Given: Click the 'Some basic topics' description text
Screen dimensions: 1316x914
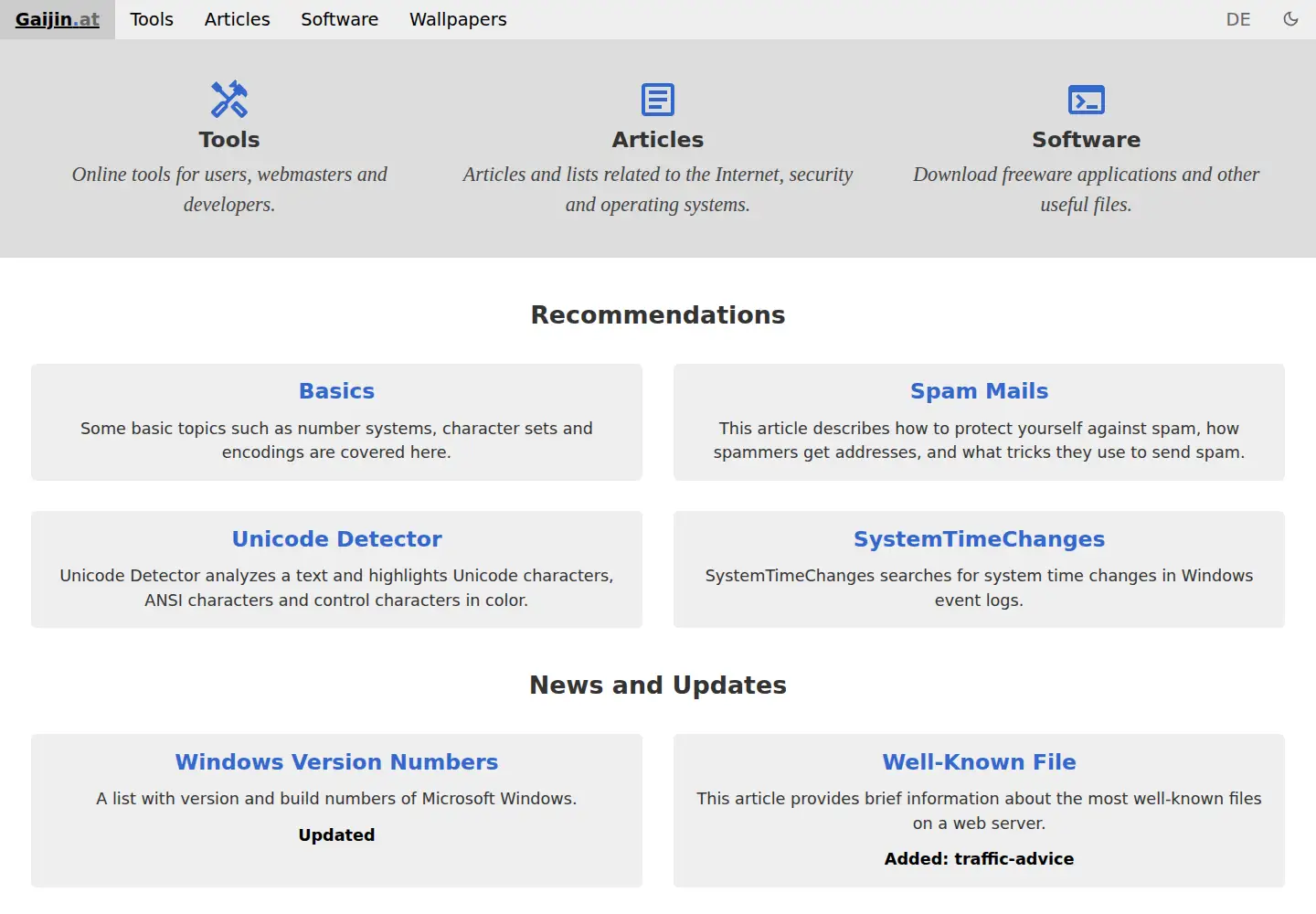Looking at the screenshot, I should click(x=336, y=441).
